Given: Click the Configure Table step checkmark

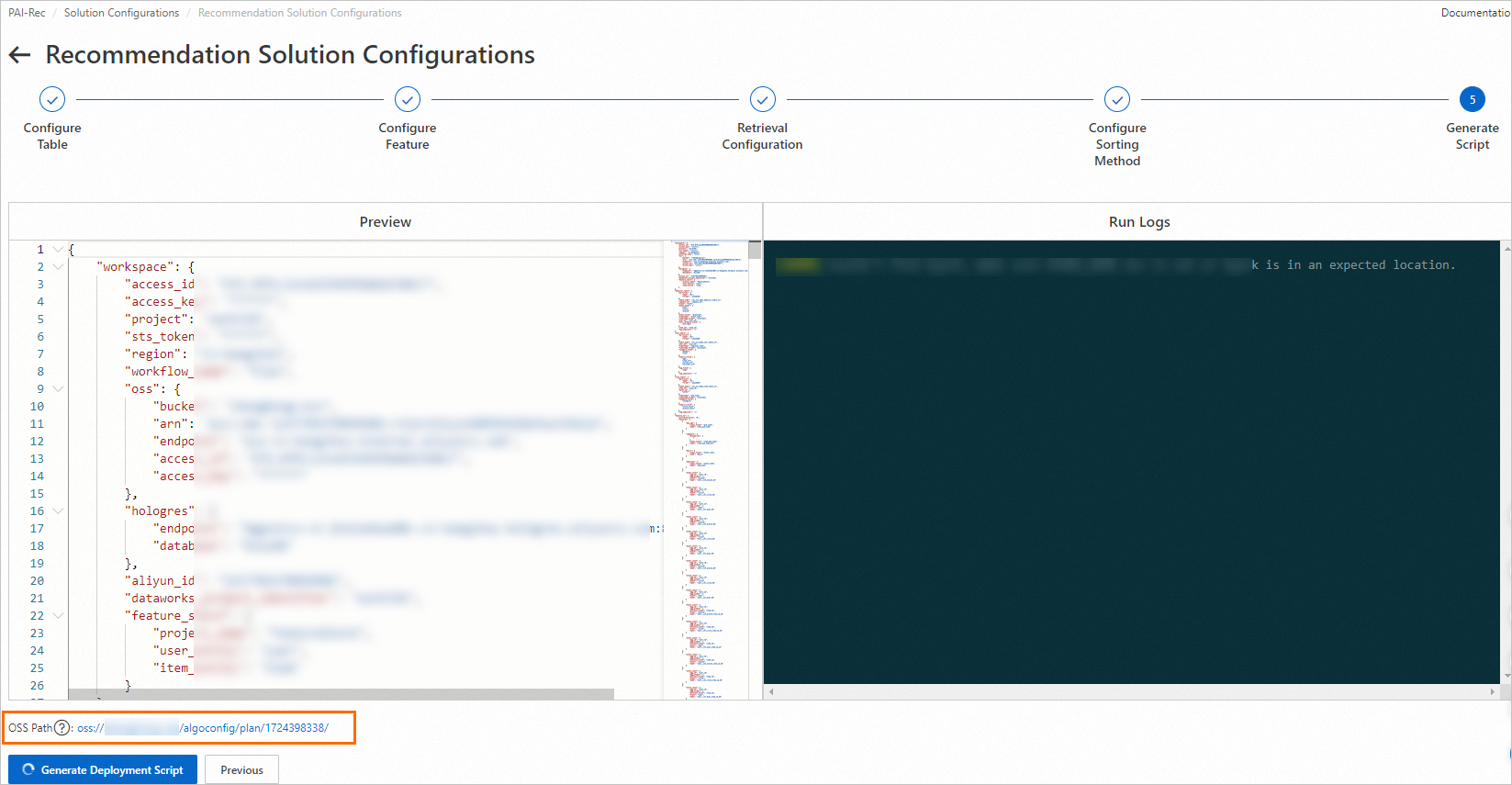Looking at the screenshot, I should tap(52, 99).
